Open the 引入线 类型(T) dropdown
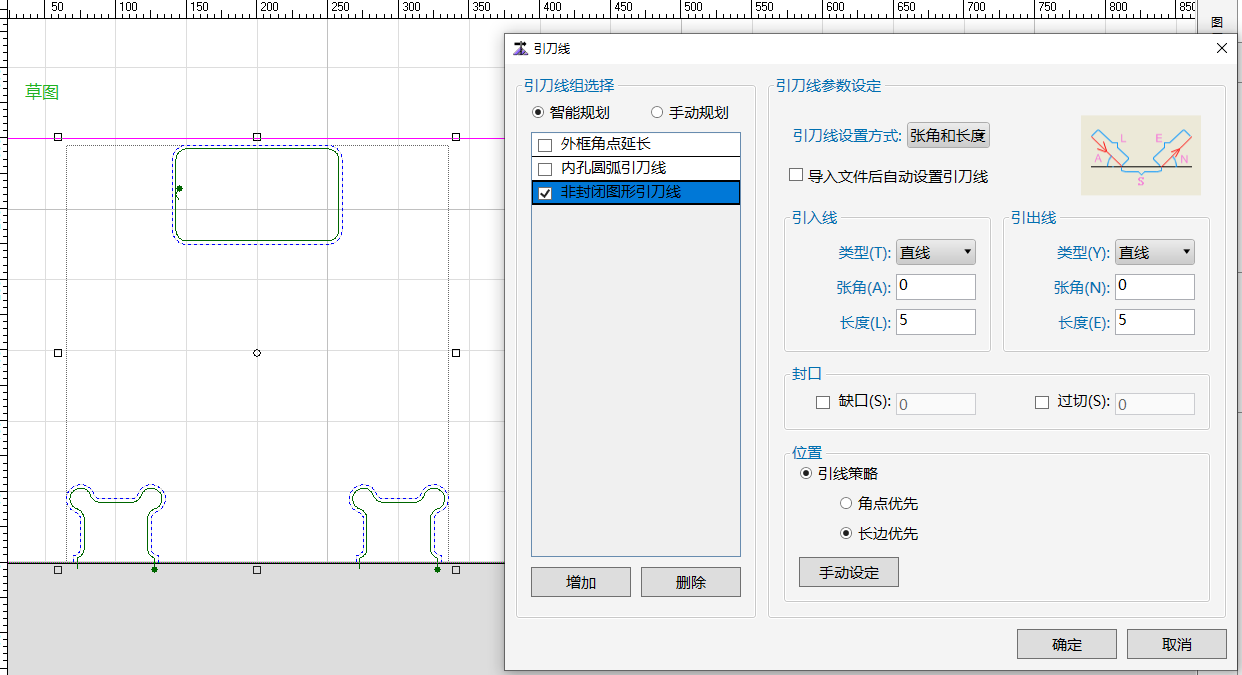The width and height of the screenshot is (1242, 675). 935,253
